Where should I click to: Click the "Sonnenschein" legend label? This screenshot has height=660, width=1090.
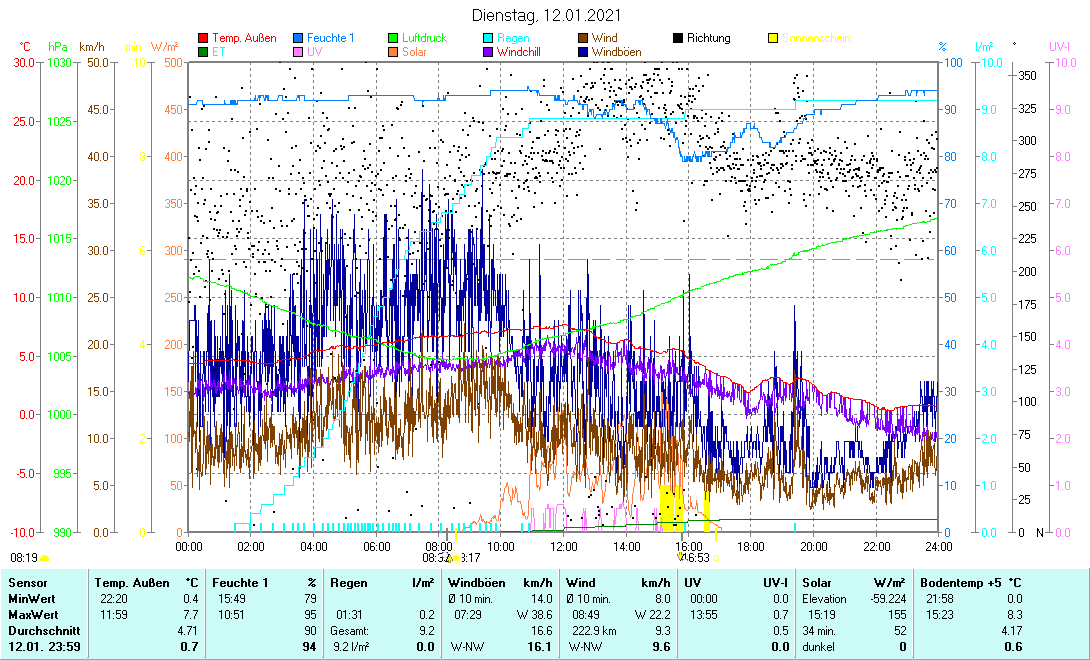point(816,38)
